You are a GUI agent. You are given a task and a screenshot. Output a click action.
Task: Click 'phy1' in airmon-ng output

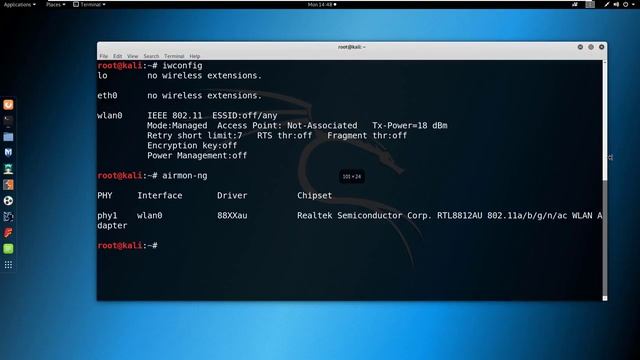pyautogui.click(x=107, y=216)
